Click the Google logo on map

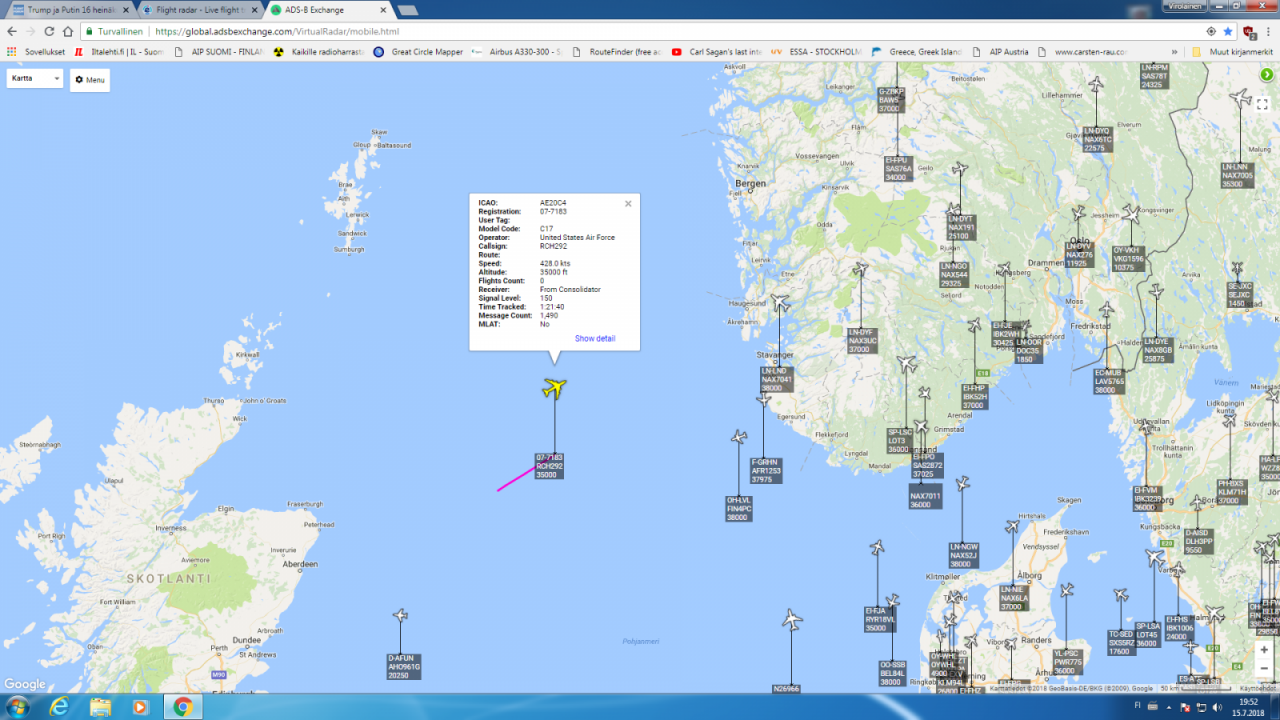(25, 684)
